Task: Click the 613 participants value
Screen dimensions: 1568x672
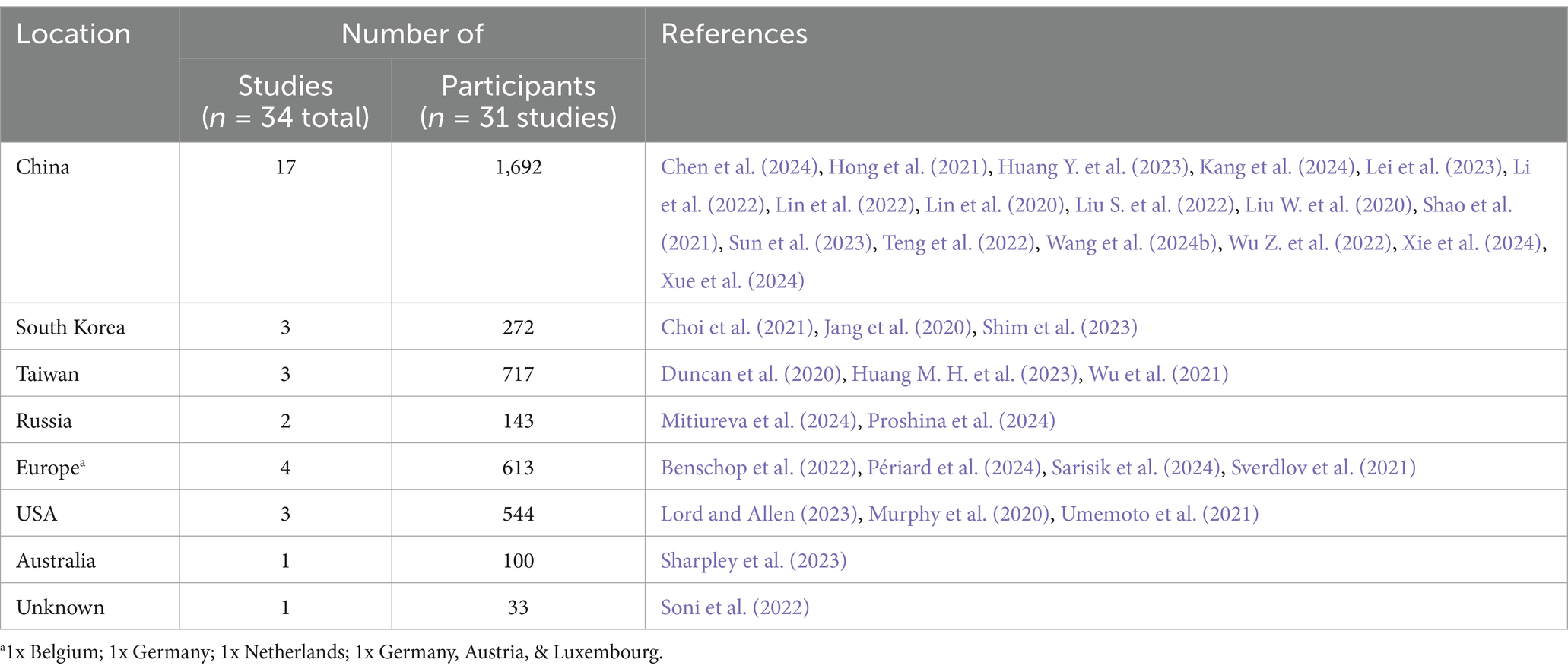Action: [519, 468]
